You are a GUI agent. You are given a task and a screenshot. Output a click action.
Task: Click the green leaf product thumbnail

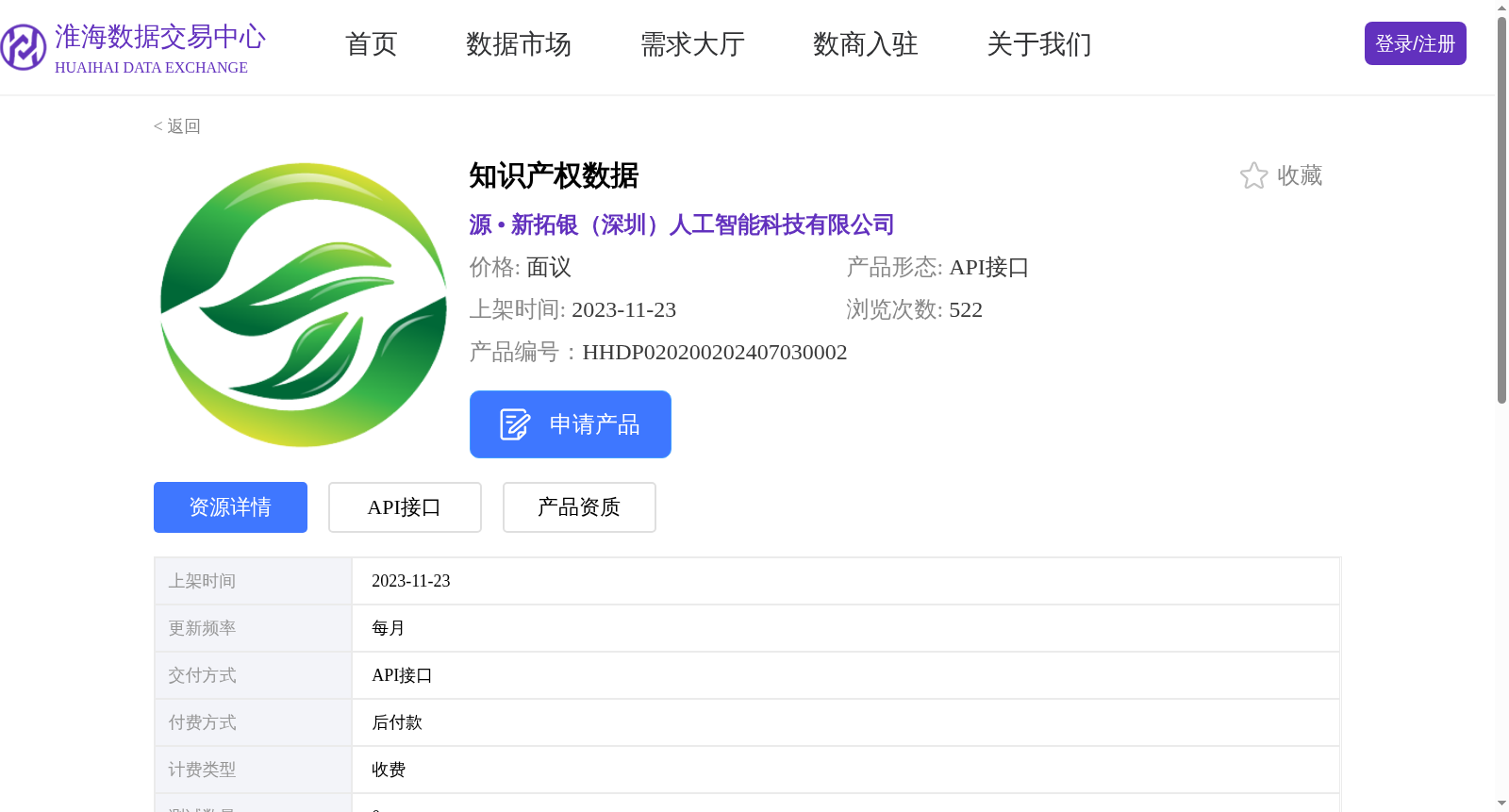pyautogui.click(x=304, y=305)
